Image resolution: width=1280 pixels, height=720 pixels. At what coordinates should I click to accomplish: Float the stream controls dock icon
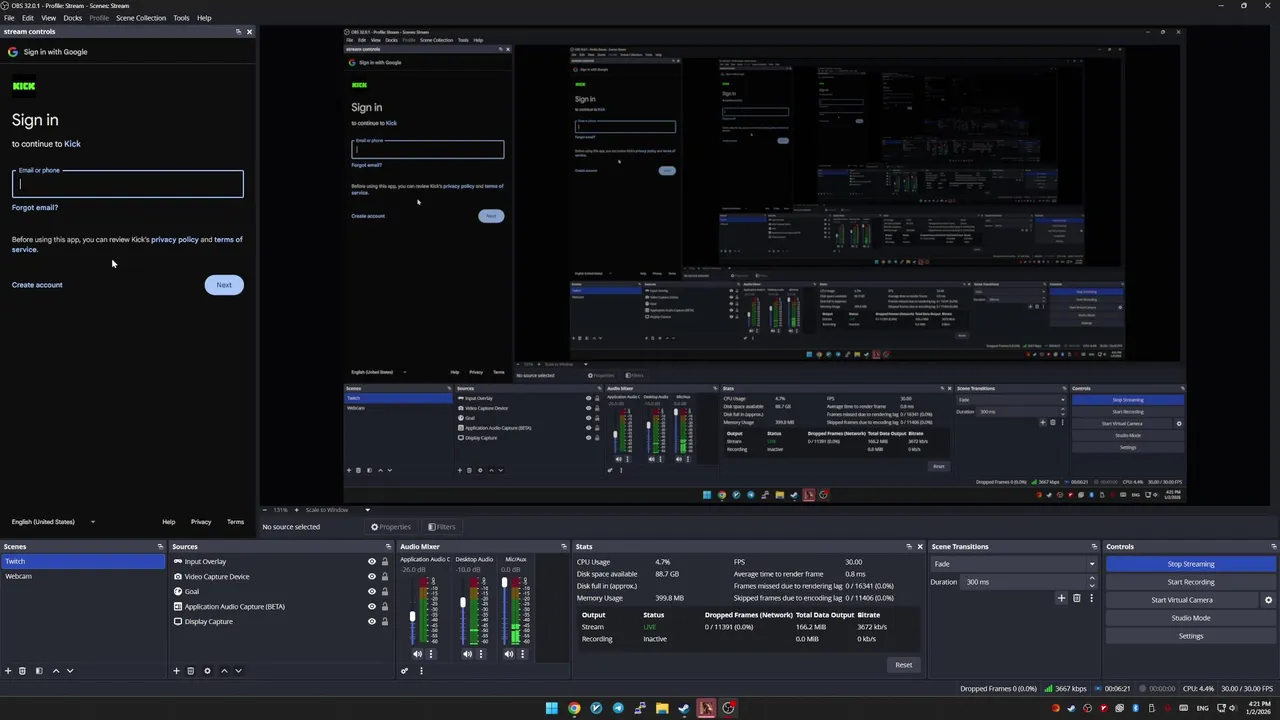[238, 32]
